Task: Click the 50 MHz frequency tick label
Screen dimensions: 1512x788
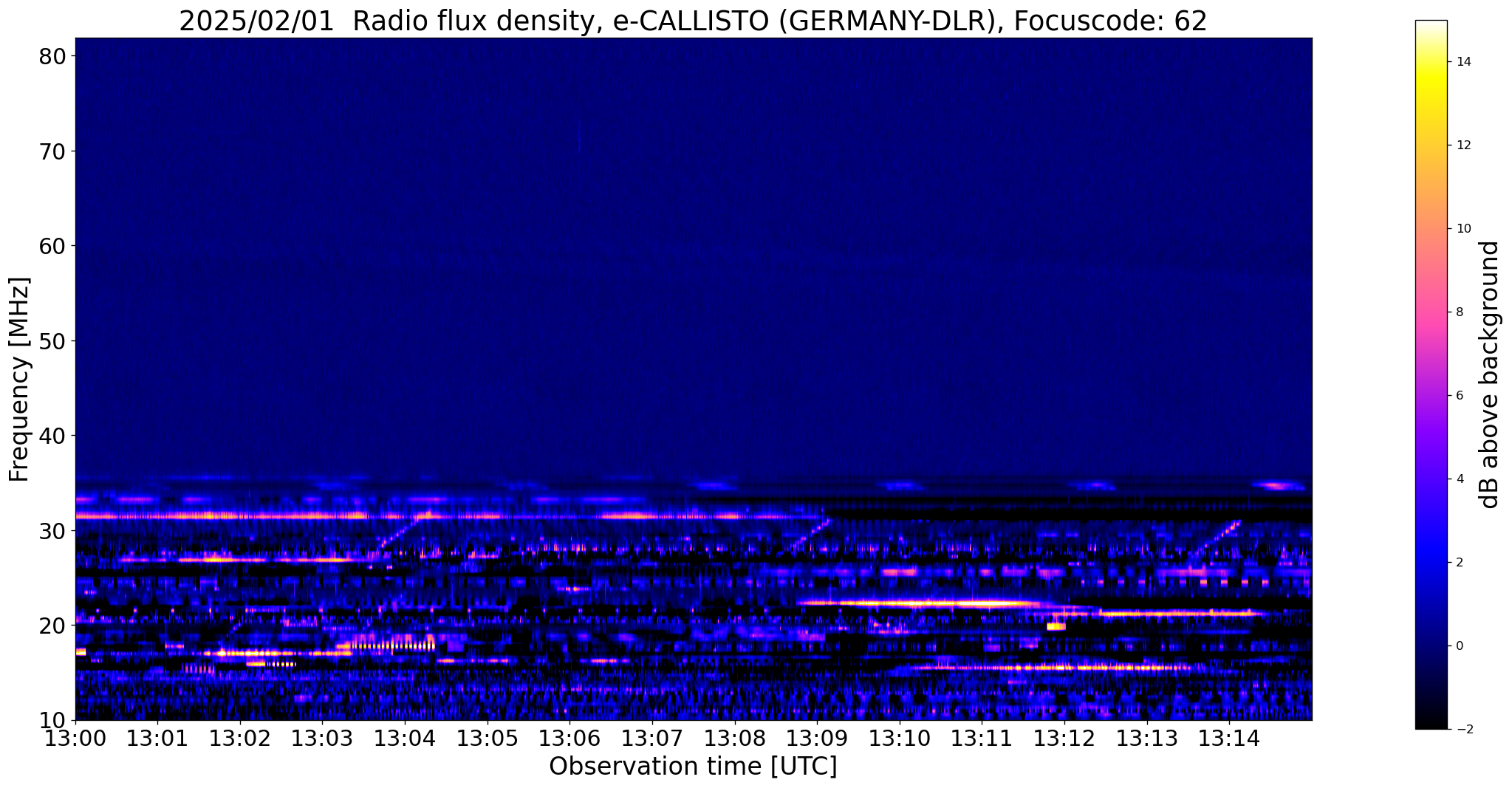Action: click(x=52, y=341)
